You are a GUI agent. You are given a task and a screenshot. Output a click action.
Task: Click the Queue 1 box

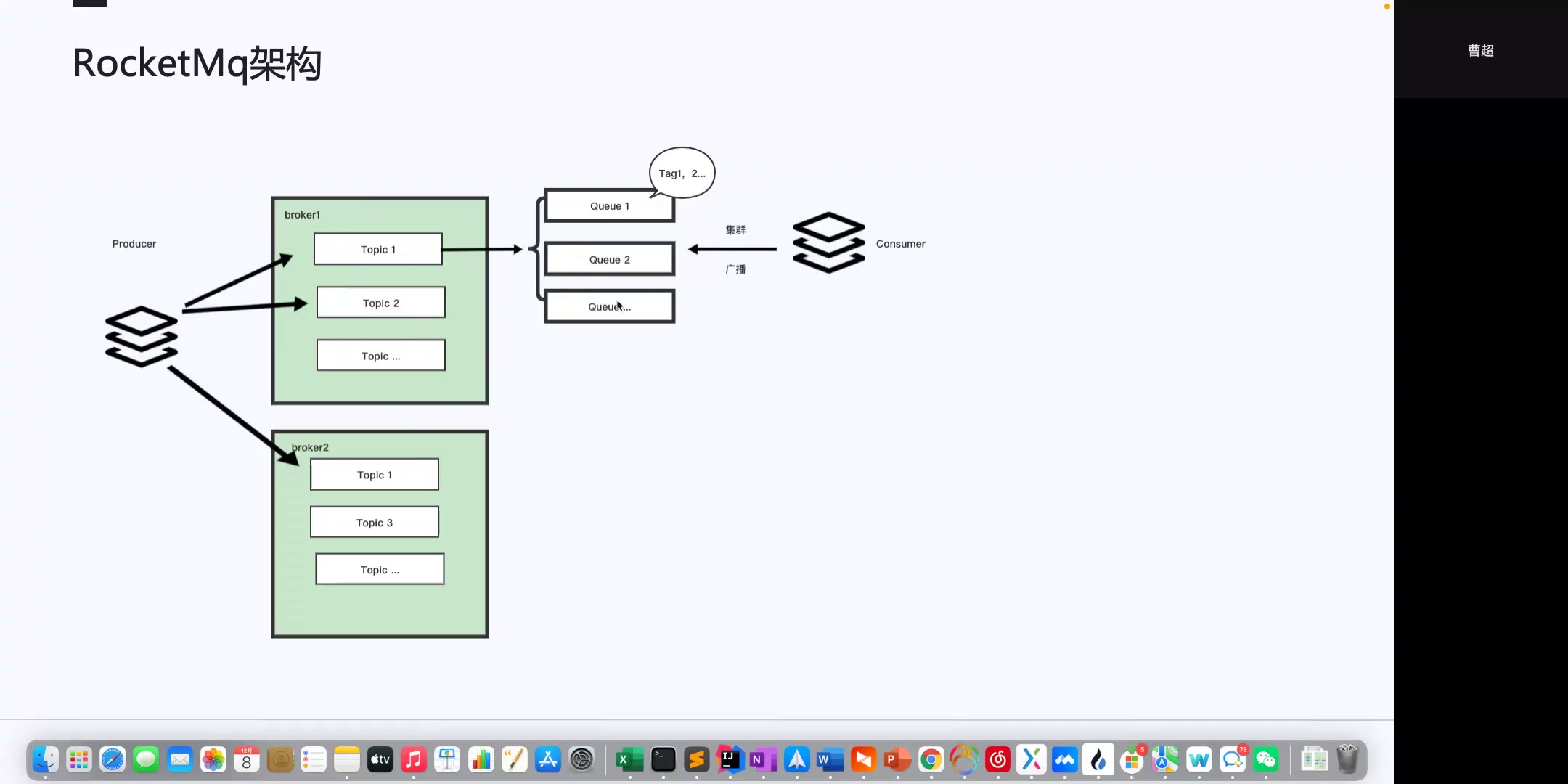coord(610,205)
